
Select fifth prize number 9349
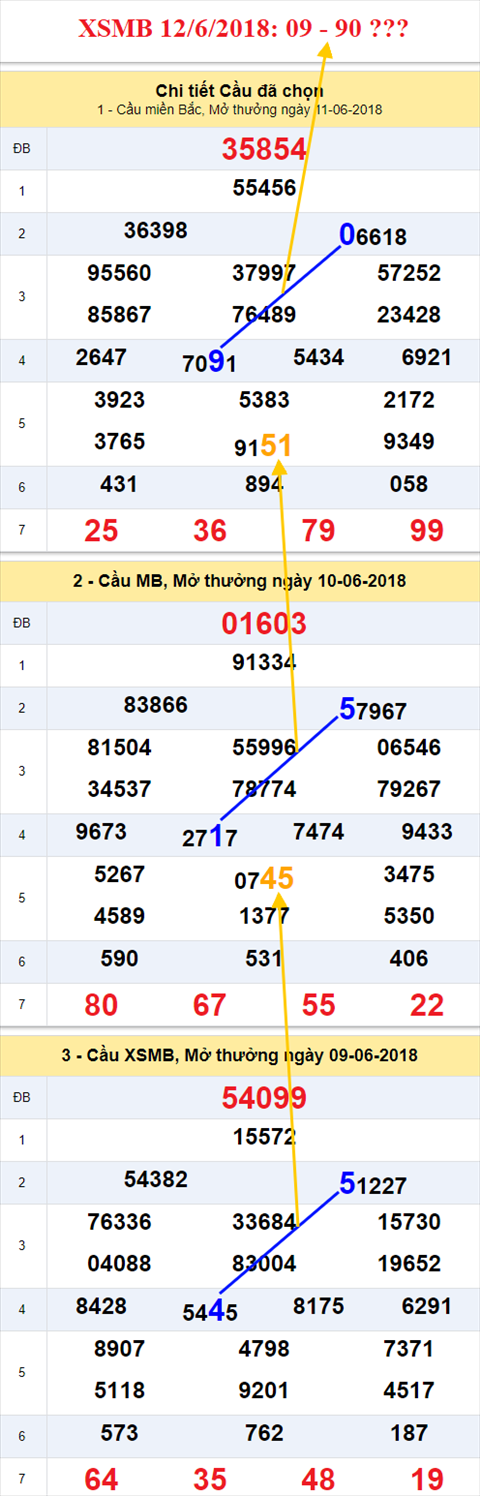coord(409,441)
